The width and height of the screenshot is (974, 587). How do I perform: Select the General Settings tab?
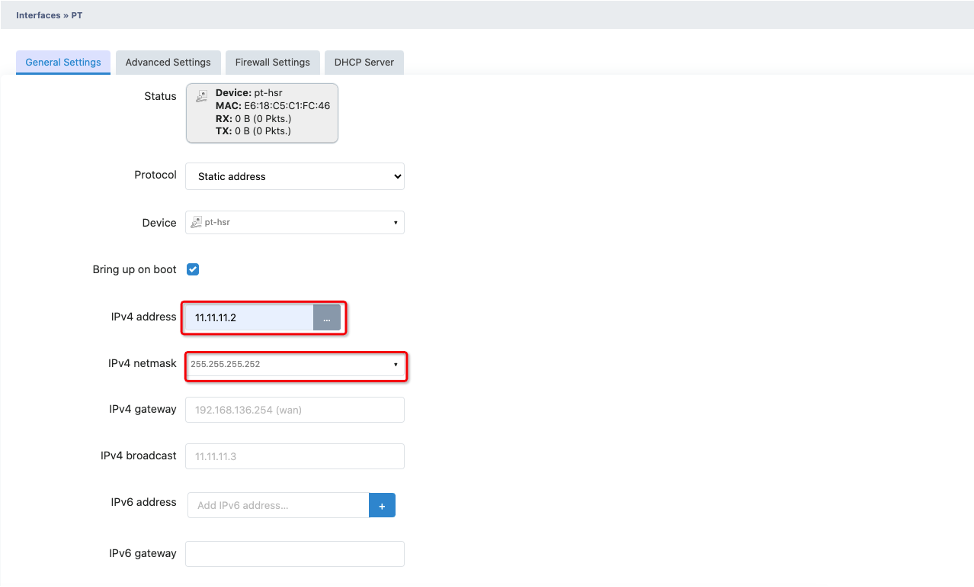(x=62, y=62)
